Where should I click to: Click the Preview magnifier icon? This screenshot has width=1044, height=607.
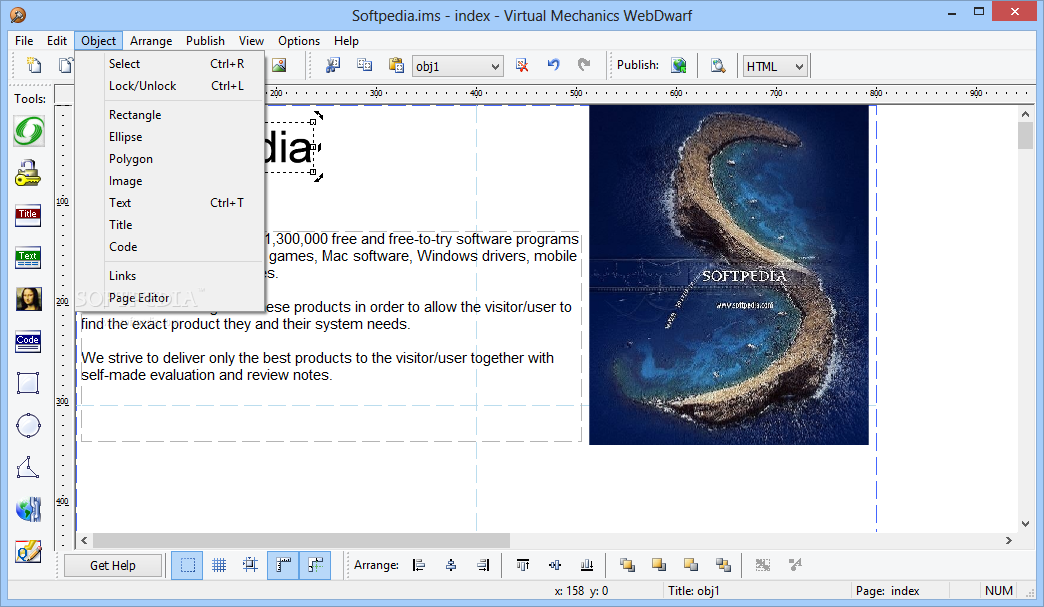[x=718, y=65]
